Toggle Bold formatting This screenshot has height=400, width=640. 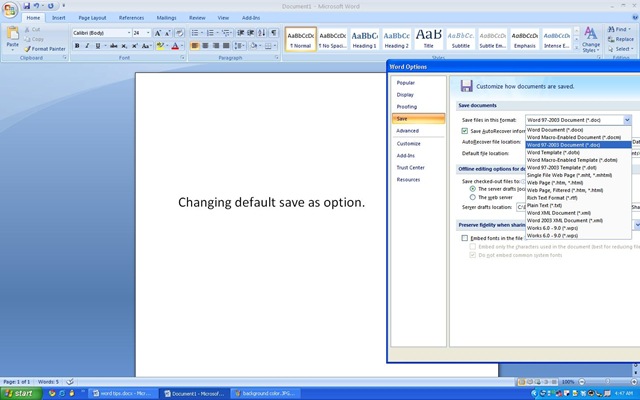(77, 46)
